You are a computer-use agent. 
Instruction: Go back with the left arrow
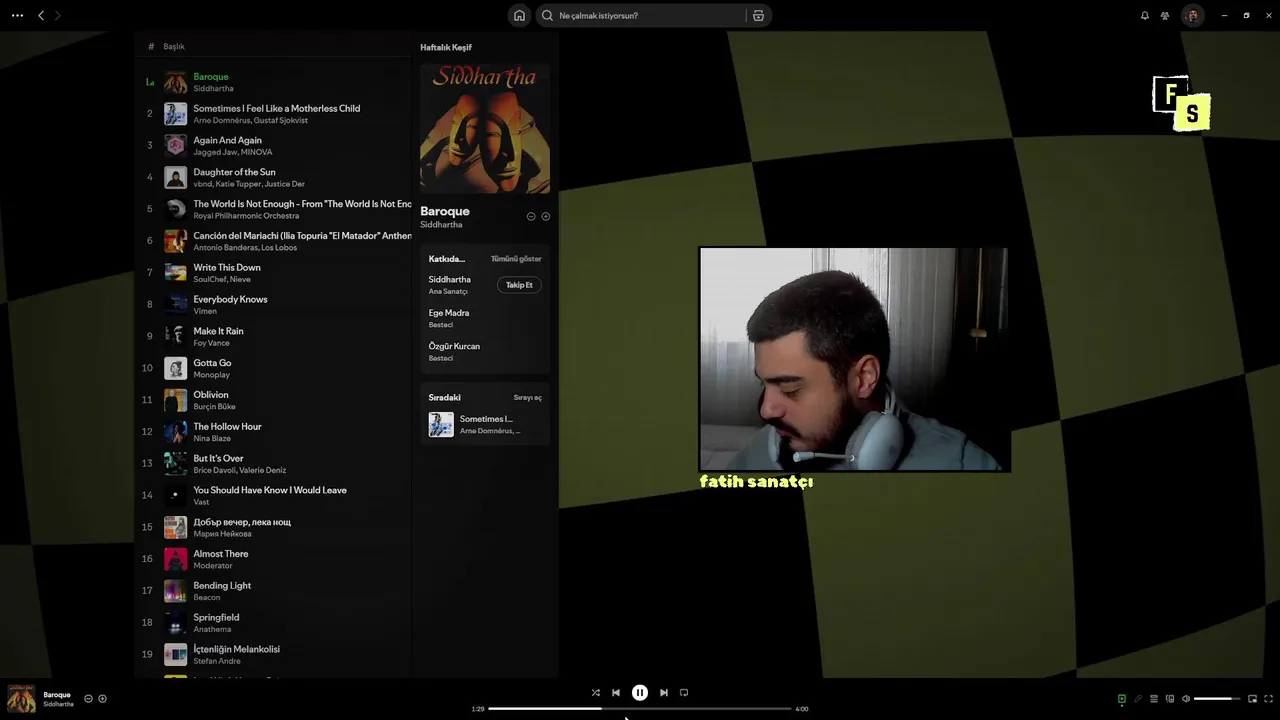41,15
